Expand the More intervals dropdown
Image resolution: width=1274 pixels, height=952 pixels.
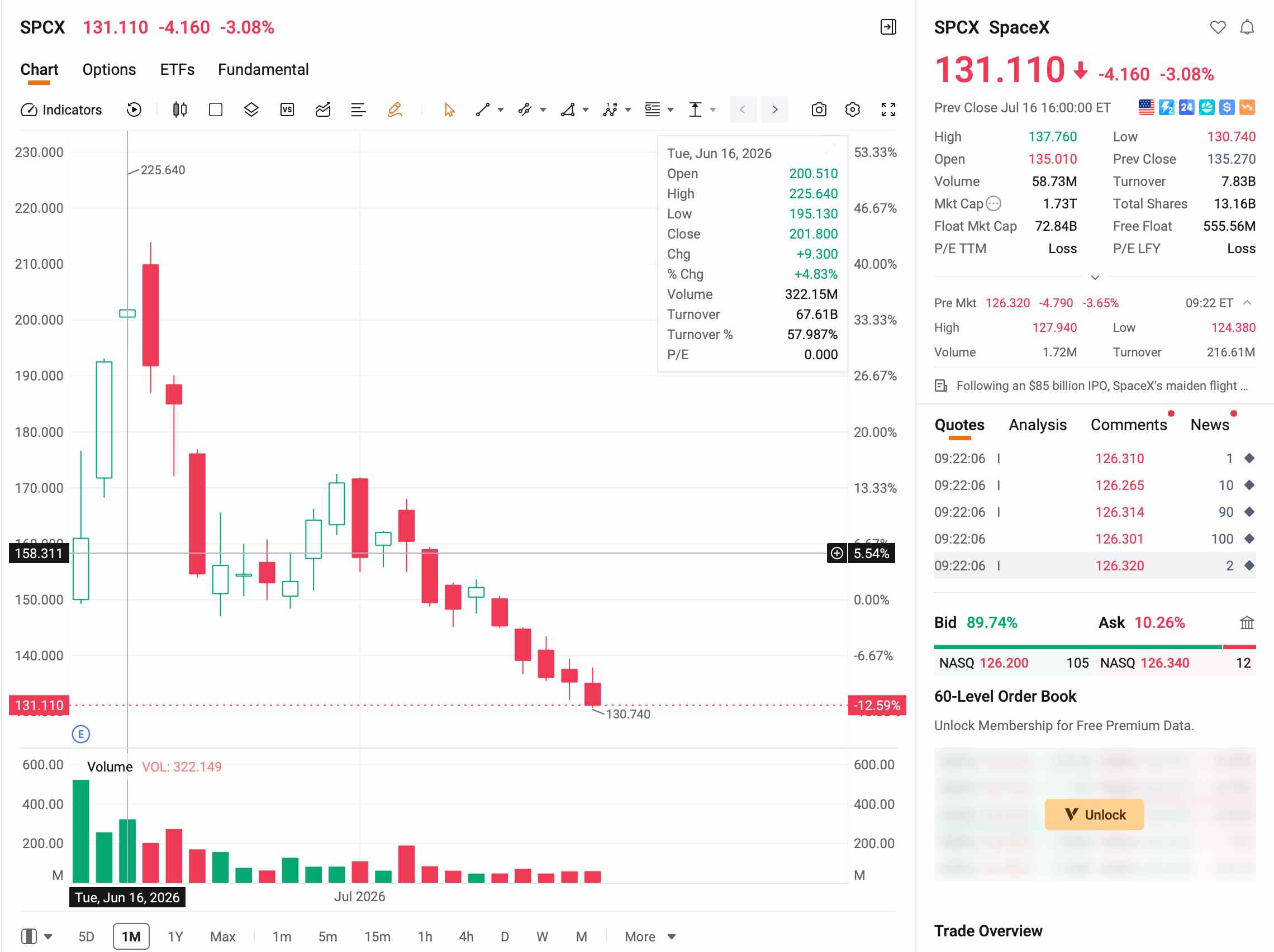650,936
